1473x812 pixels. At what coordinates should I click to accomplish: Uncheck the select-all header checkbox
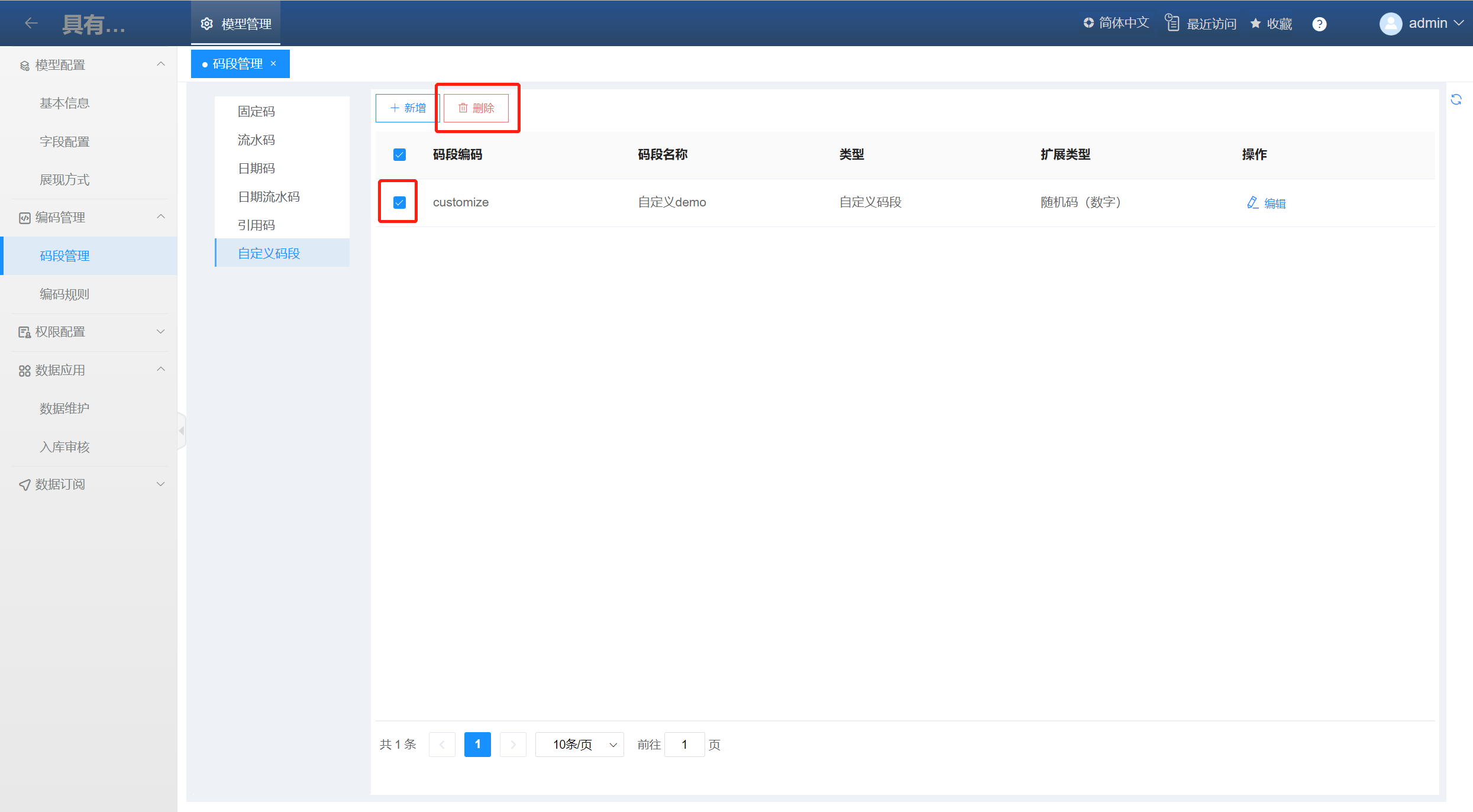click(x=399, y=155)
